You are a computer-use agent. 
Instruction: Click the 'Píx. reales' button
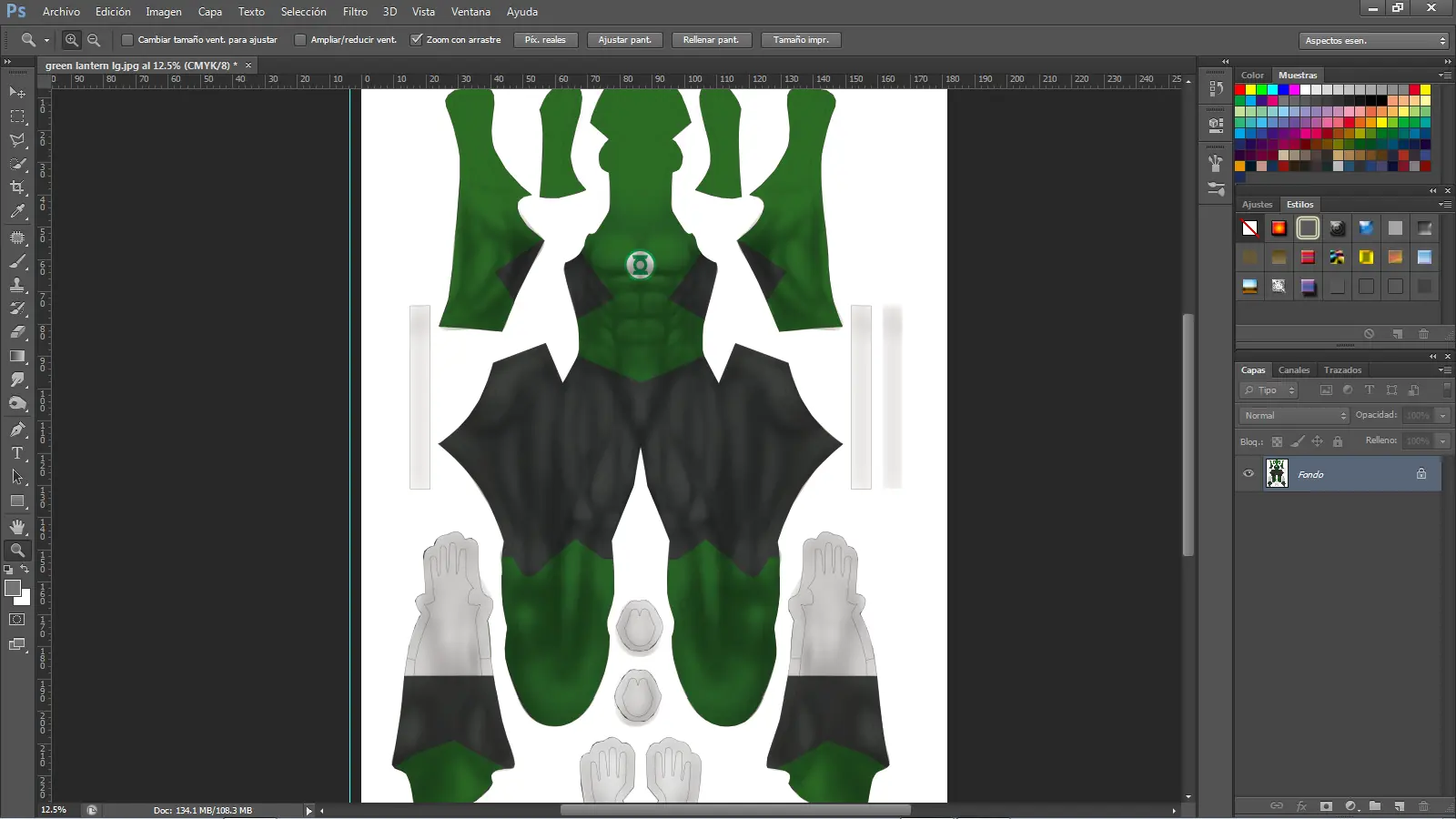(x=545, y=40)
